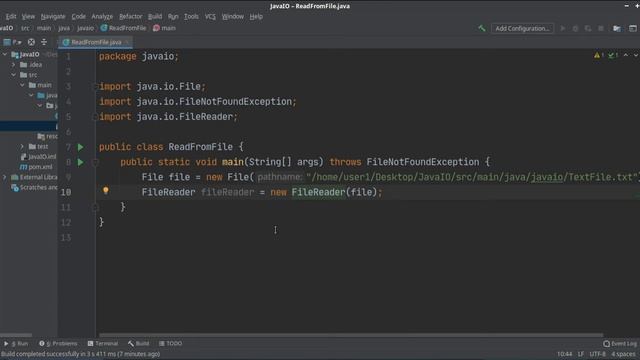Open the Build tool window button
Image resolution: width=640 pixels, height=360 pixels.
coord(138,344)
